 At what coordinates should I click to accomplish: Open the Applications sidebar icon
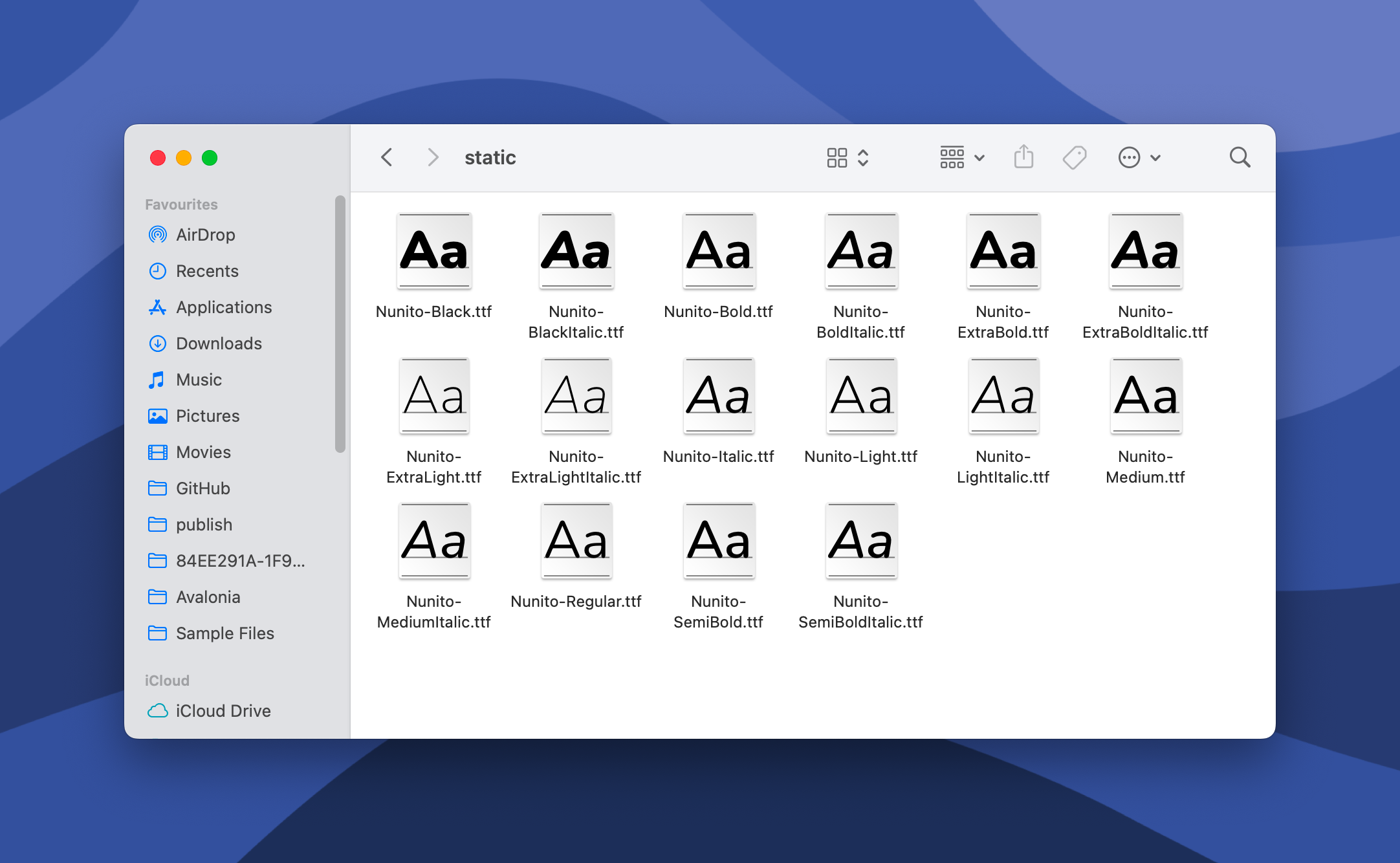click(157, 307)
